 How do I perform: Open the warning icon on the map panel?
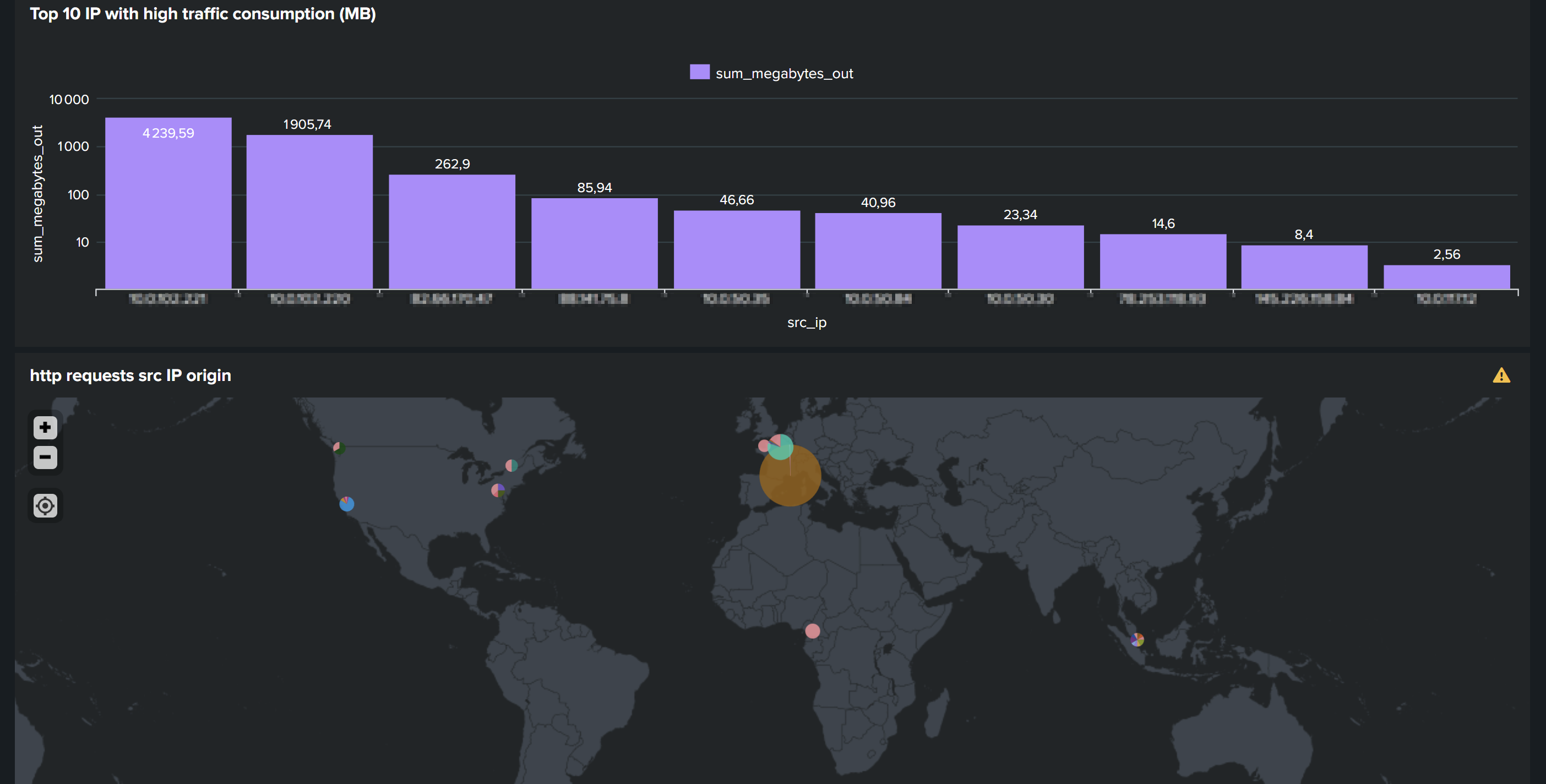1503,376
